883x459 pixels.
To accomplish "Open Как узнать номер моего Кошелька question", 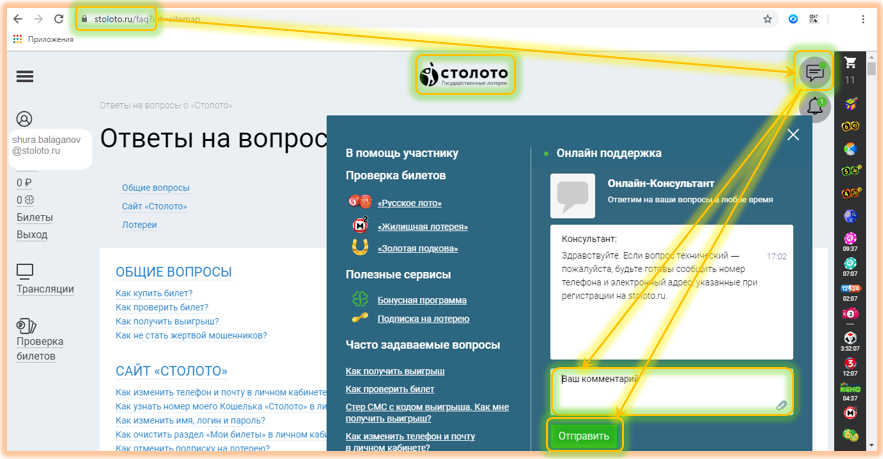I will [x=221, y=407].
